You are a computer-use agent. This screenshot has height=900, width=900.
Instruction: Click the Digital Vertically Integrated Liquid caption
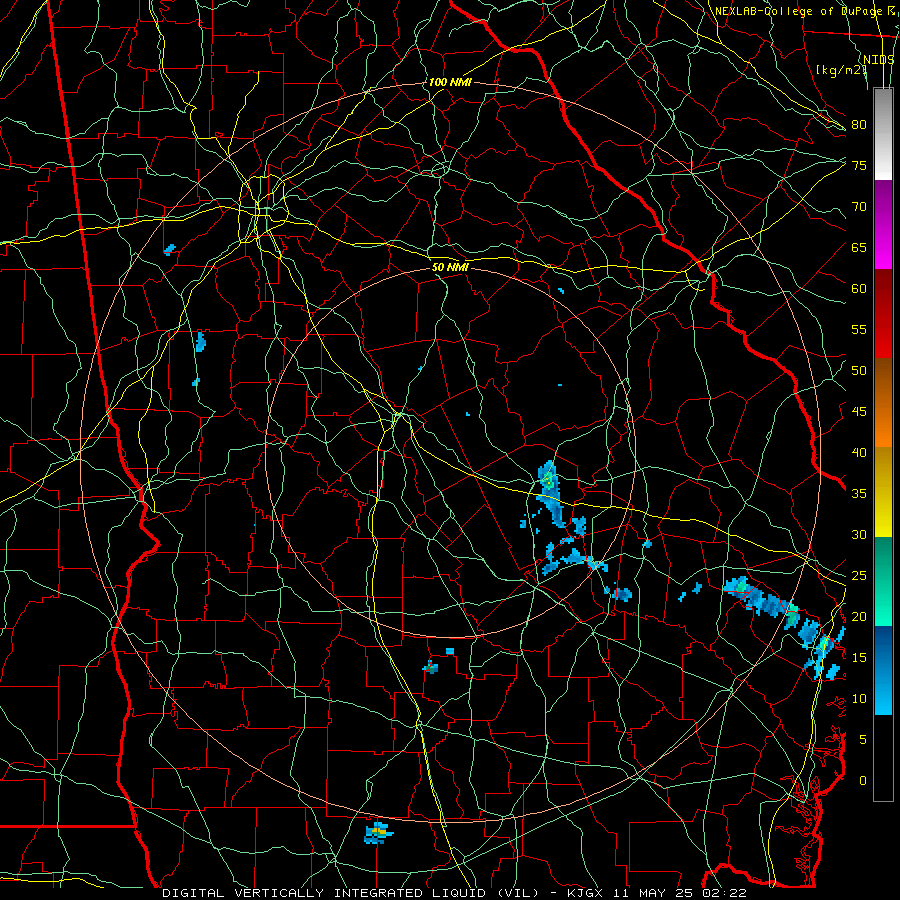point(351,893)
